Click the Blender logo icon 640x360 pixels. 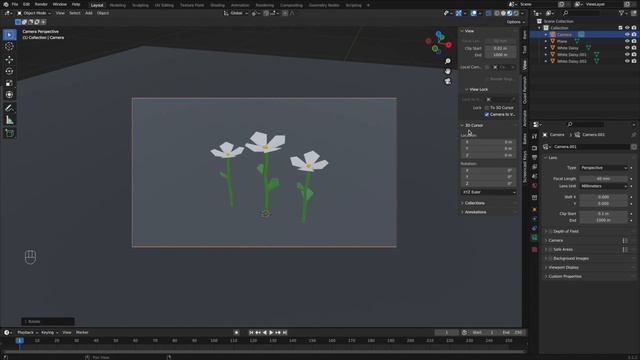[x=5, y=4]
